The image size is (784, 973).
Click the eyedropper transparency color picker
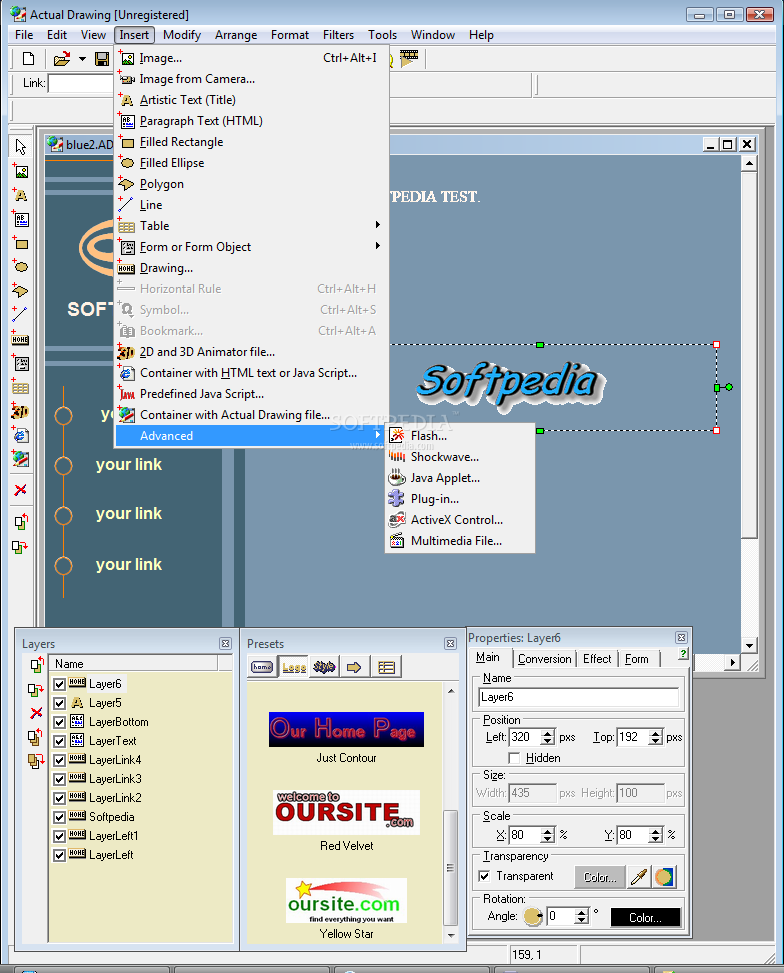638,877
